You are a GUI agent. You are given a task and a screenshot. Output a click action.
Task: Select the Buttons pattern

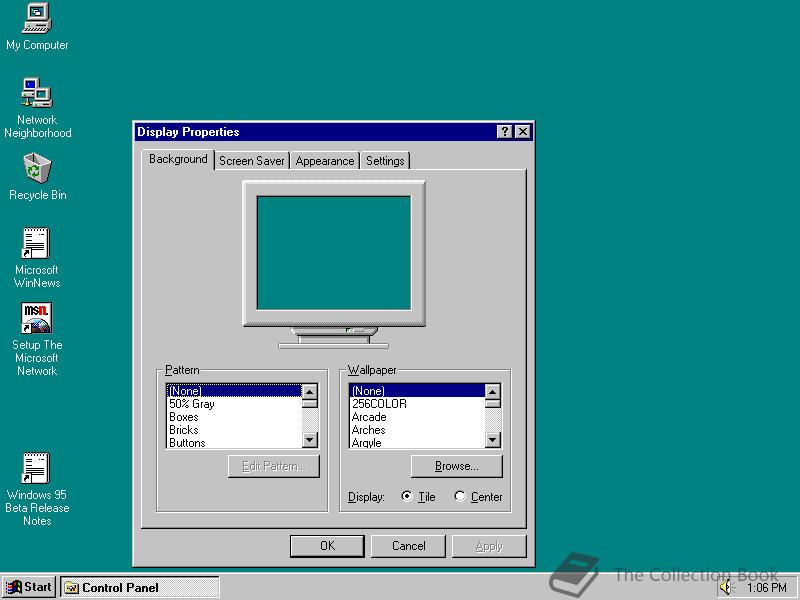pos(234,442)
